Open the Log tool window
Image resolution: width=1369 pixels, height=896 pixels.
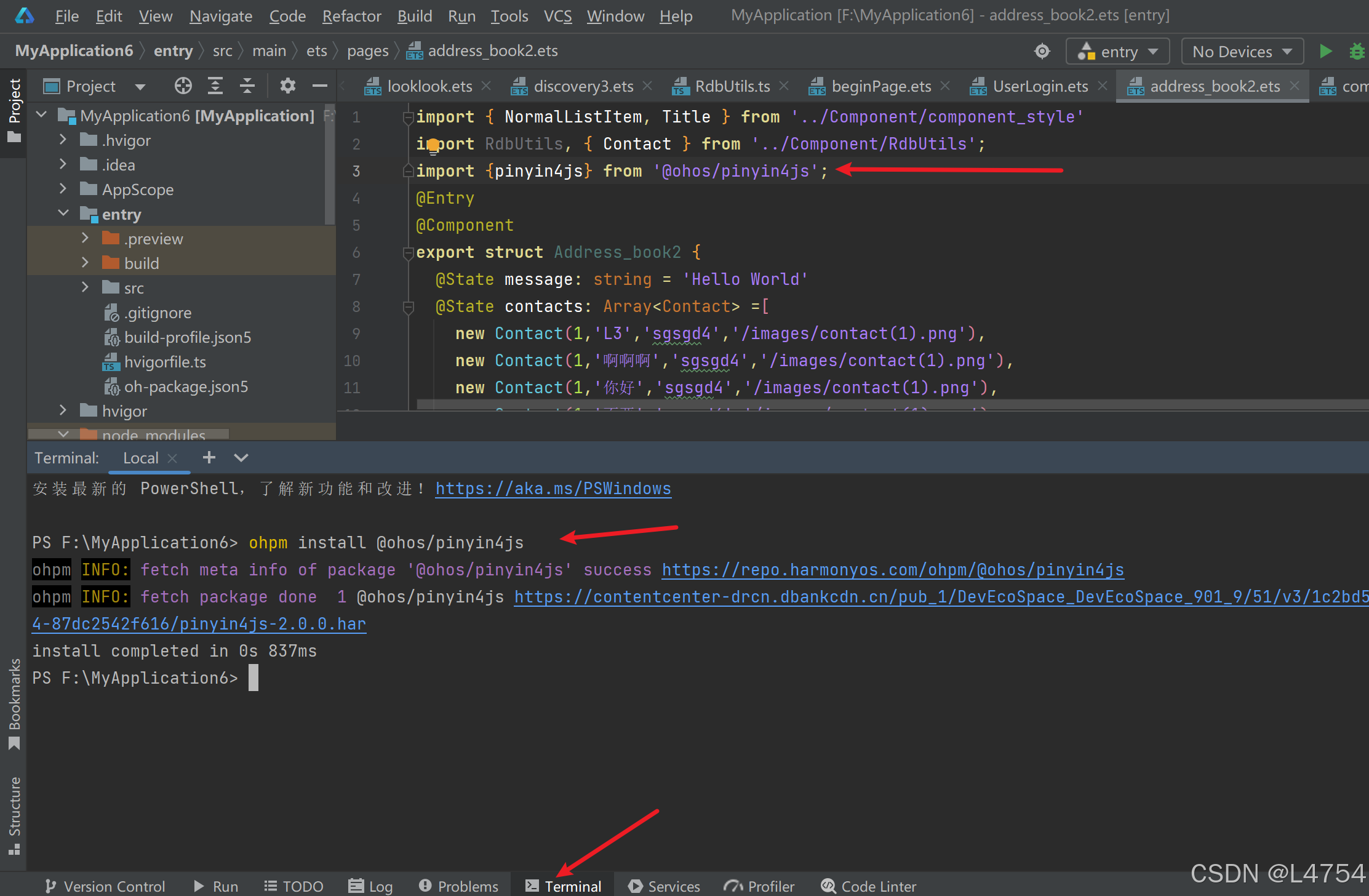click(x=370, y=886)
